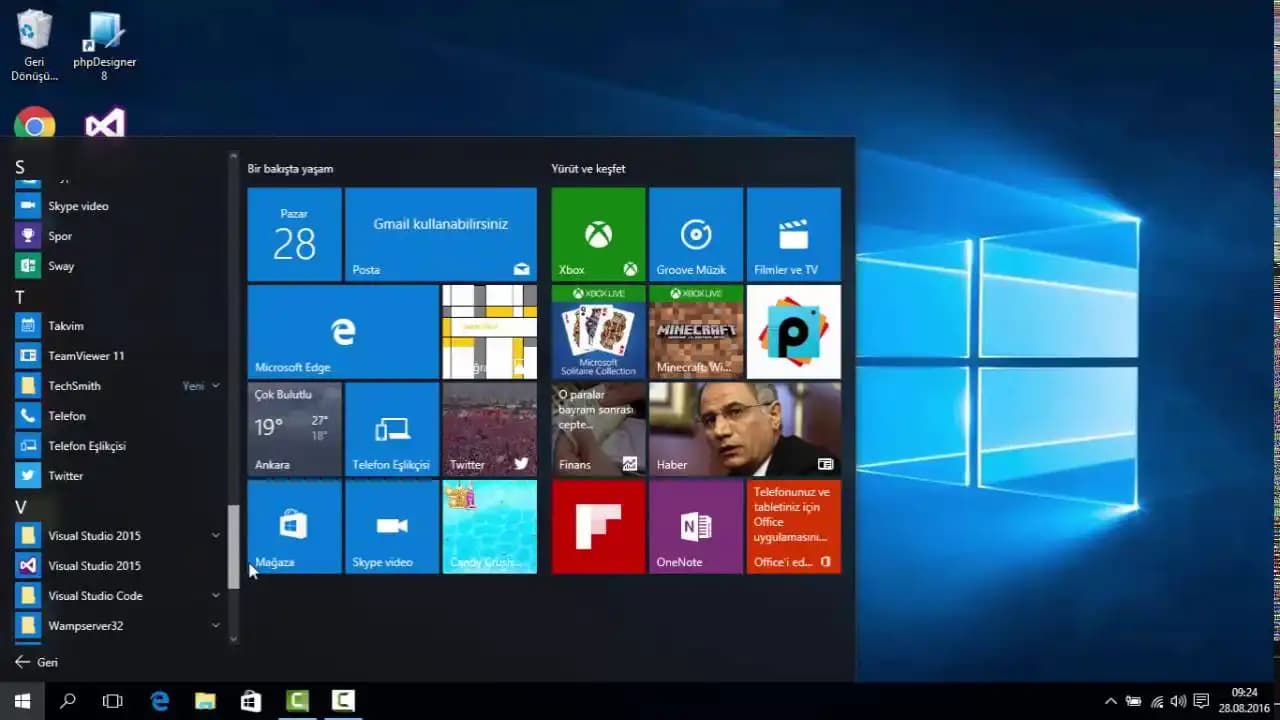Image resolution: width=1280 pixels, height=720 pixels.
Task: Open Microsoft Edge tile
Action: click(343, 331)
